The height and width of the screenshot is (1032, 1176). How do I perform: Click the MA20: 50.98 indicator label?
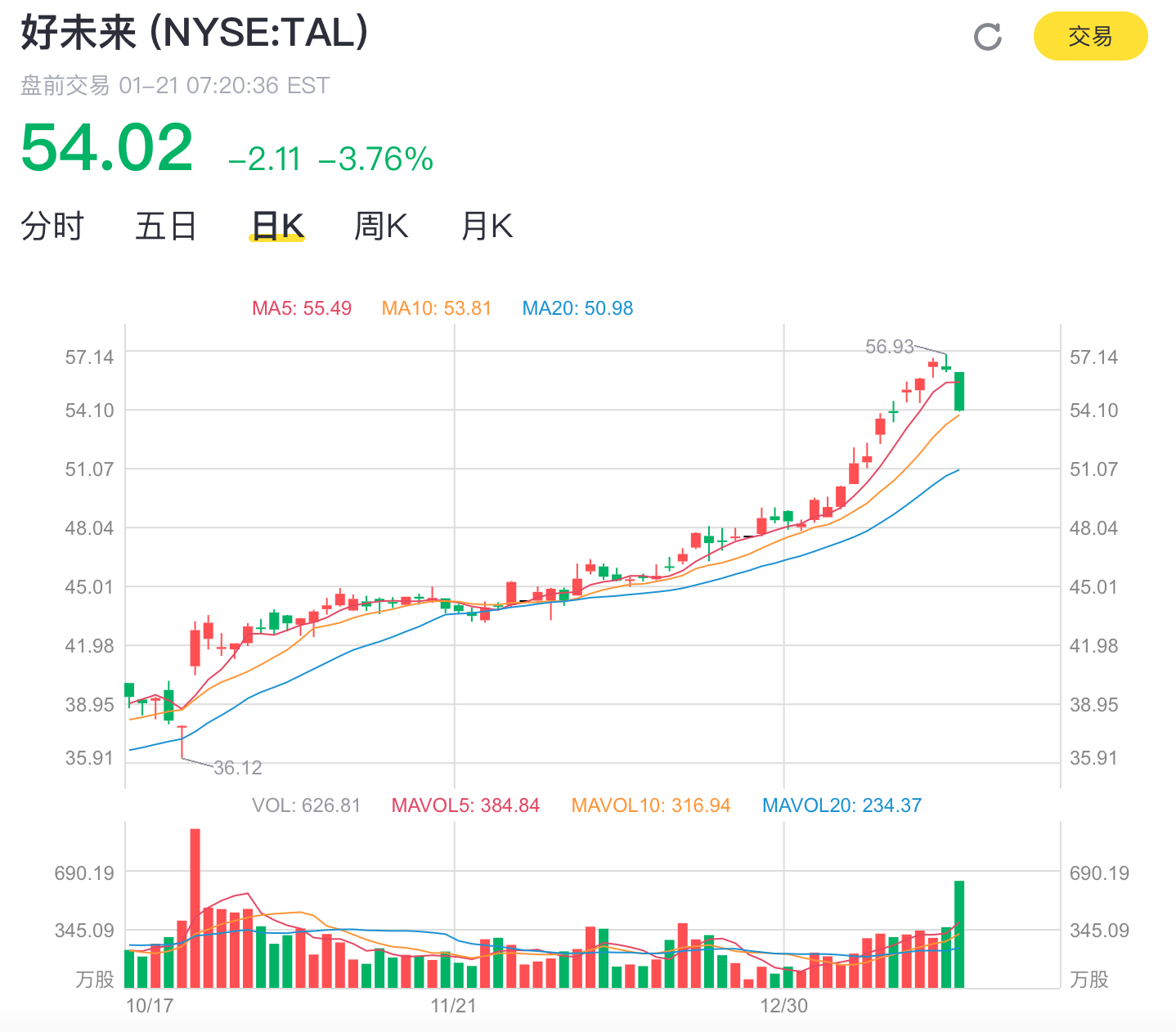(x=577, y=308)
